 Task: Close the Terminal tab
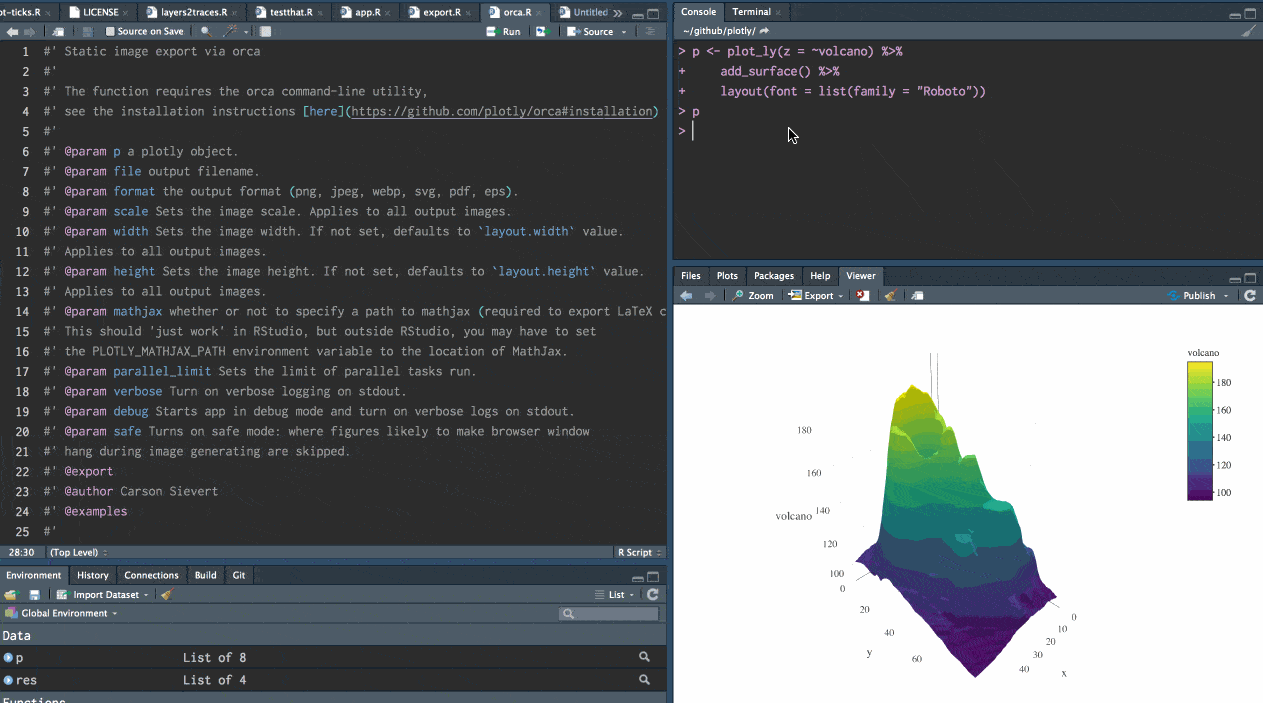pos(779,12)
